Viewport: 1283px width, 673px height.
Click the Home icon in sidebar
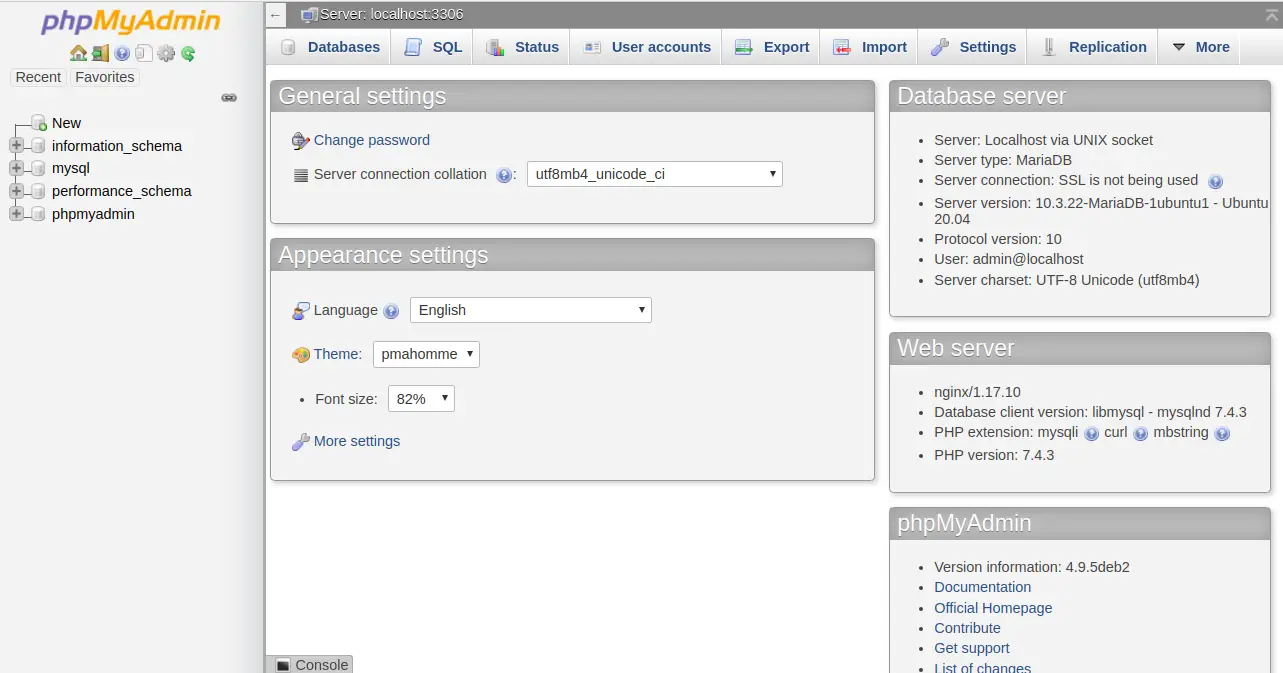click(x=78, y=54)
